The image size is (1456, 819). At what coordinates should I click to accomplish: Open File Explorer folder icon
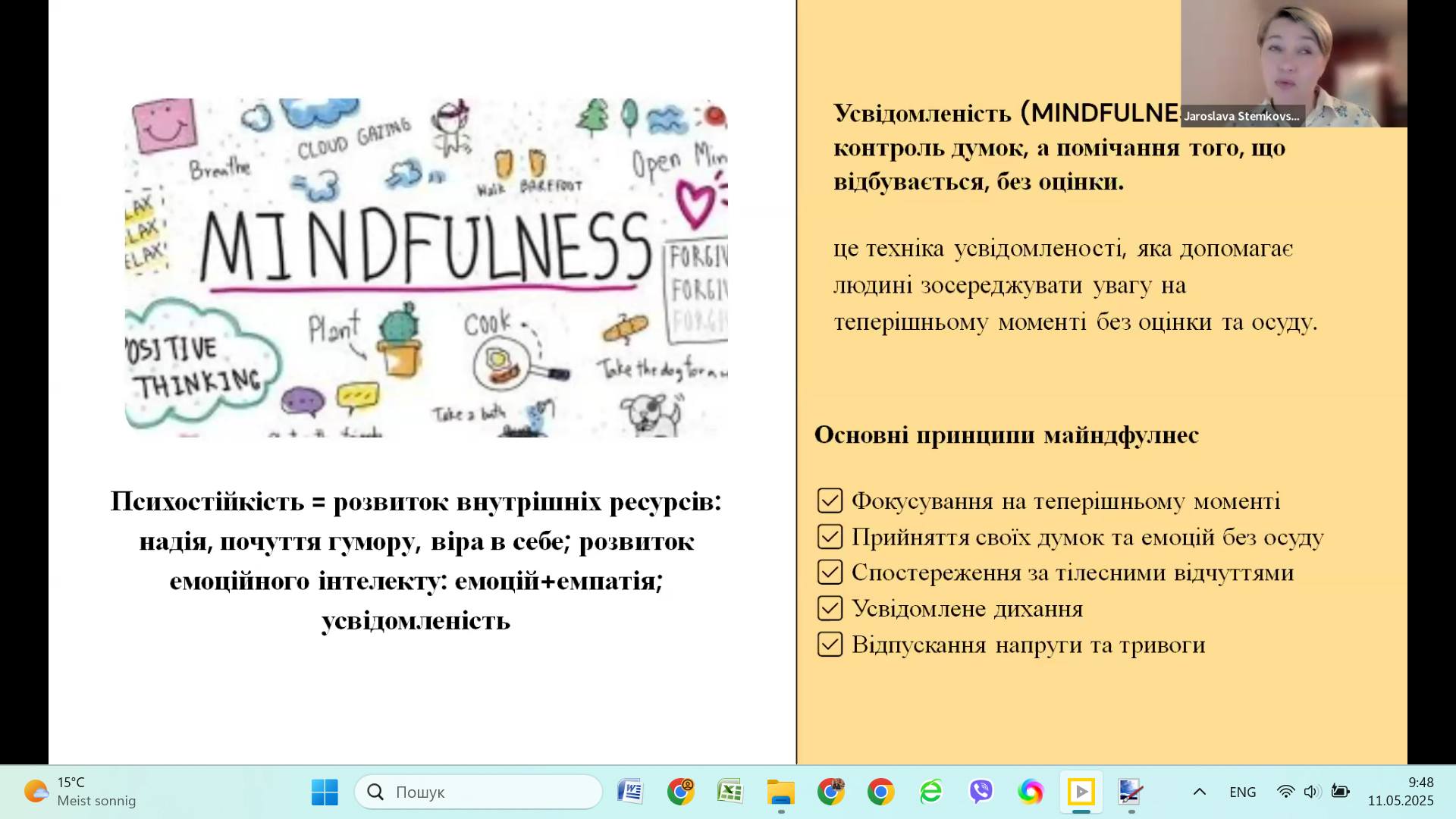[780, 792]
